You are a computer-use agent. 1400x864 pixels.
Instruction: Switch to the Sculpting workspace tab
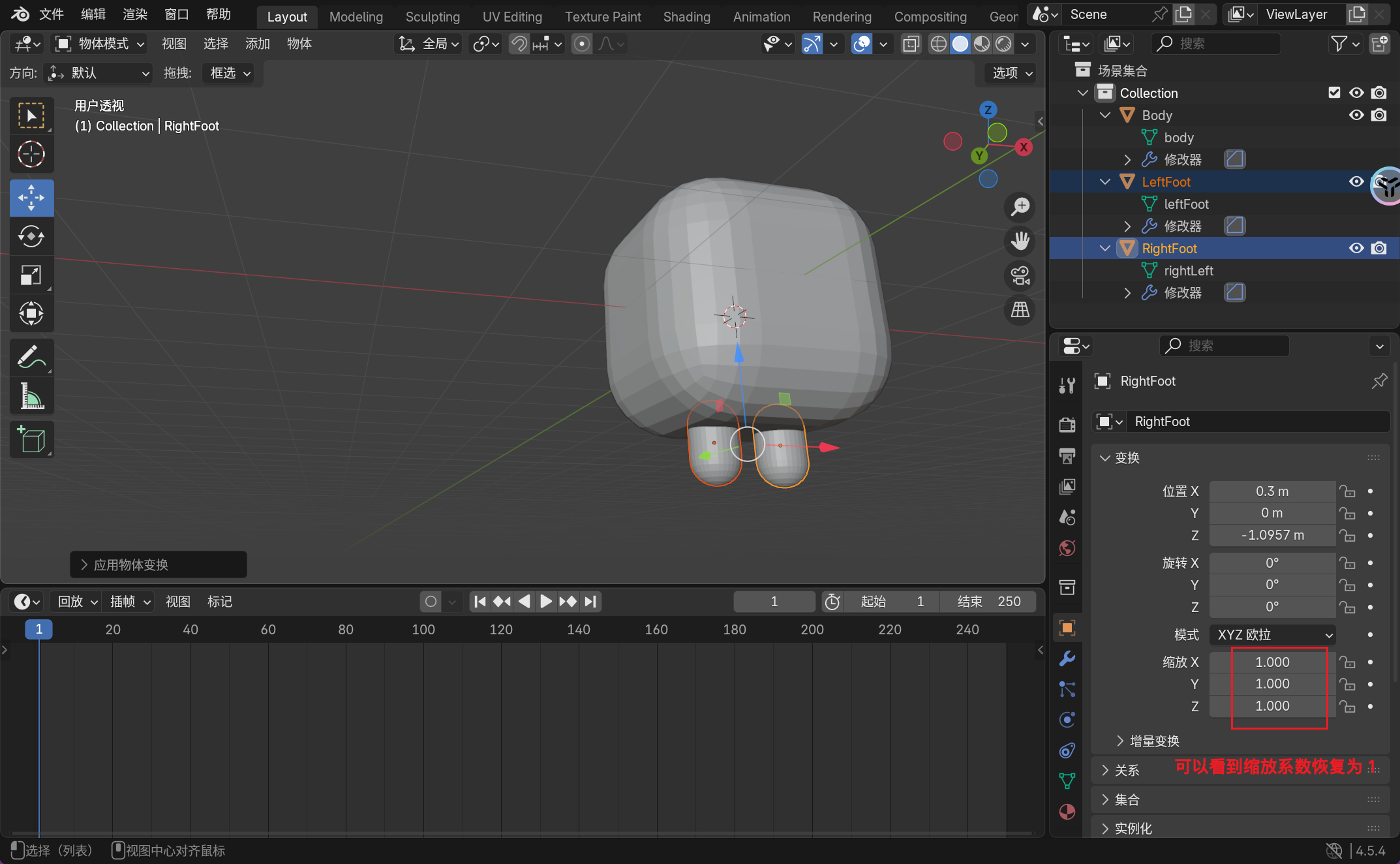(x=432, y=16)
